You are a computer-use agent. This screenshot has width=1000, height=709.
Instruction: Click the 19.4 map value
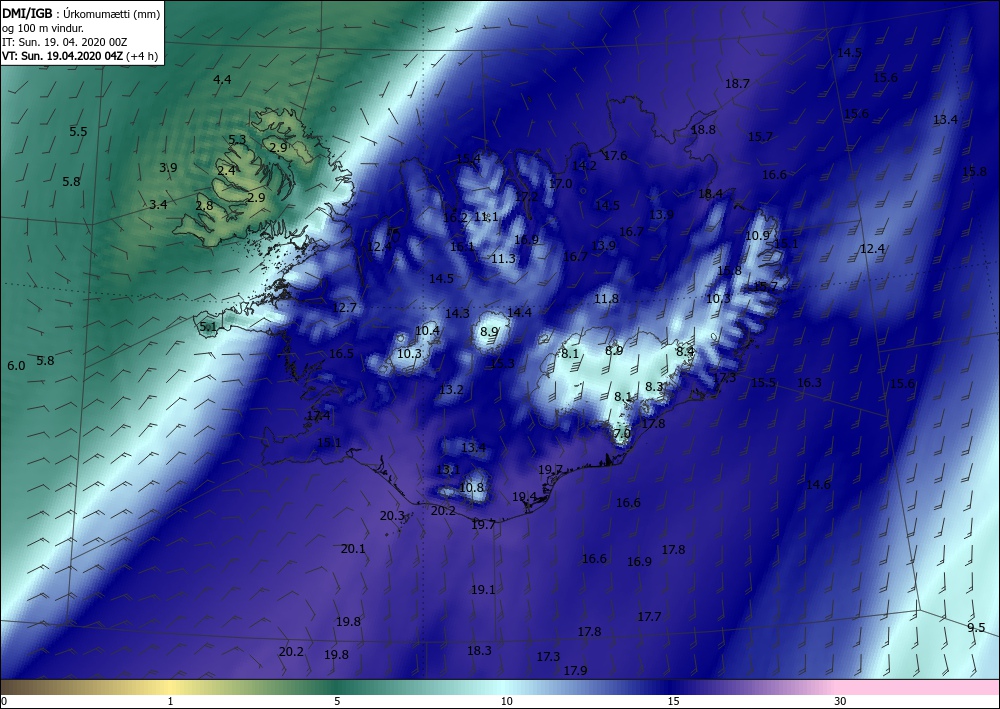(524, 497)
